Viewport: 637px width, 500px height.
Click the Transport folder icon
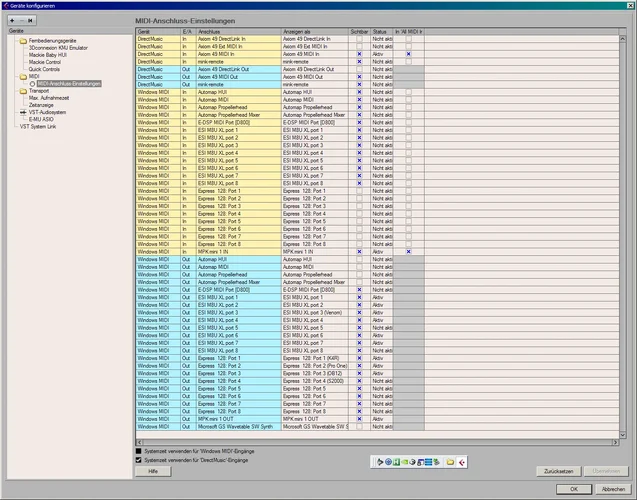(23, 91)
